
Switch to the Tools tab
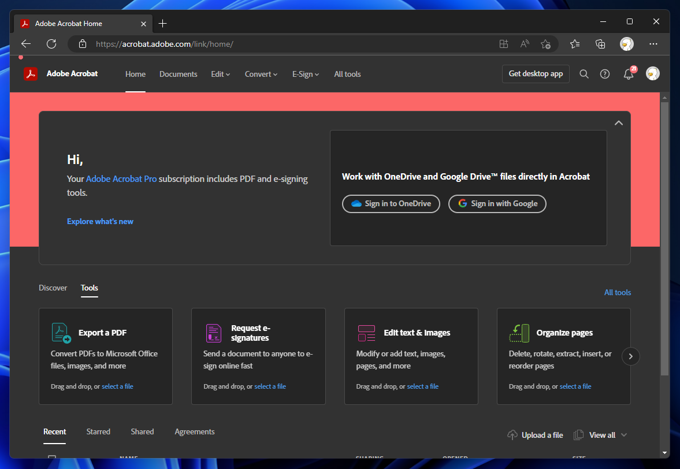pos(89,288)
